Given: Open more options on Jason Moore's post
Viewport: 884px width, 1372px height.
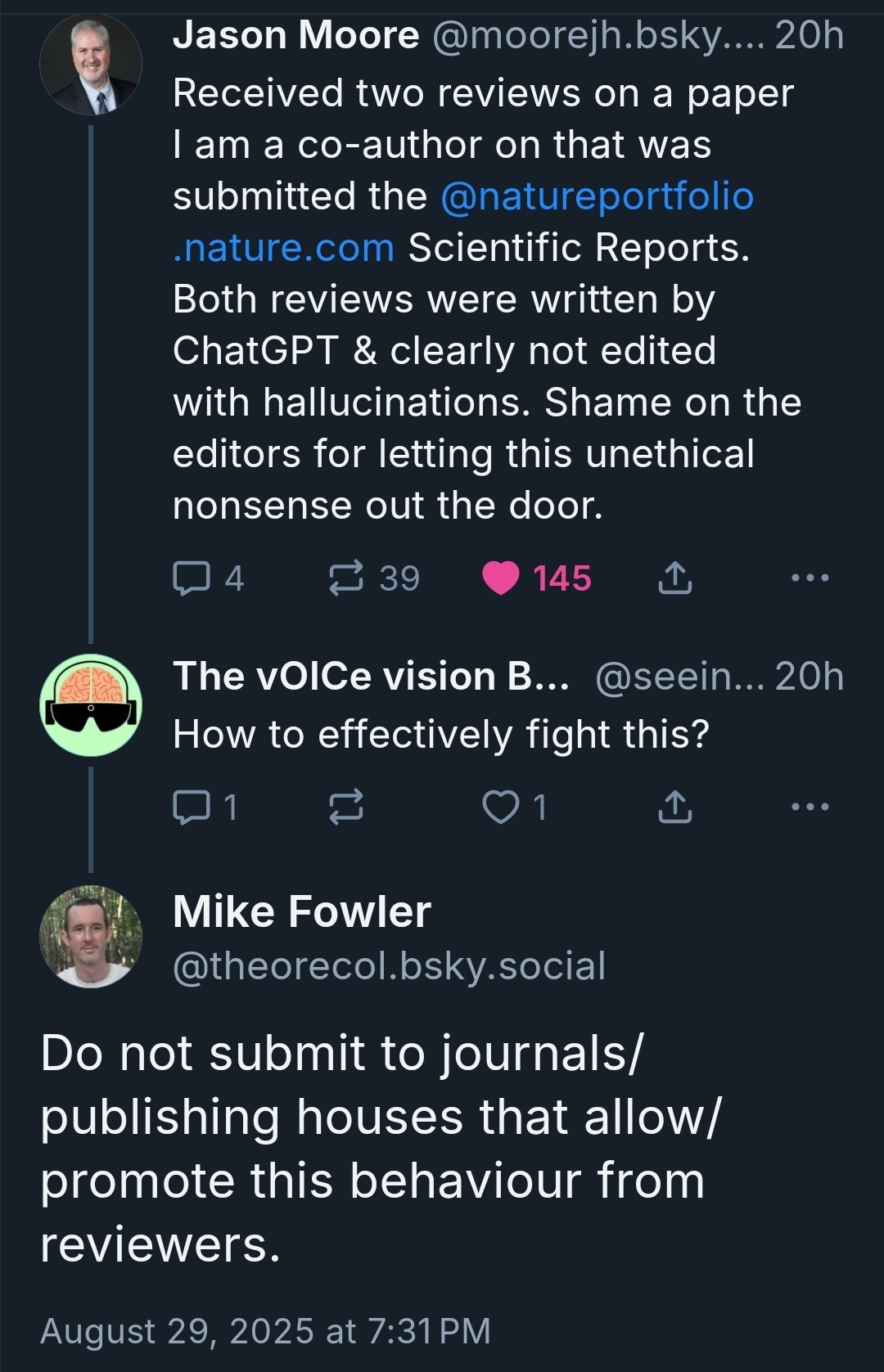Looking at the screenshot, I should point(811,578).
